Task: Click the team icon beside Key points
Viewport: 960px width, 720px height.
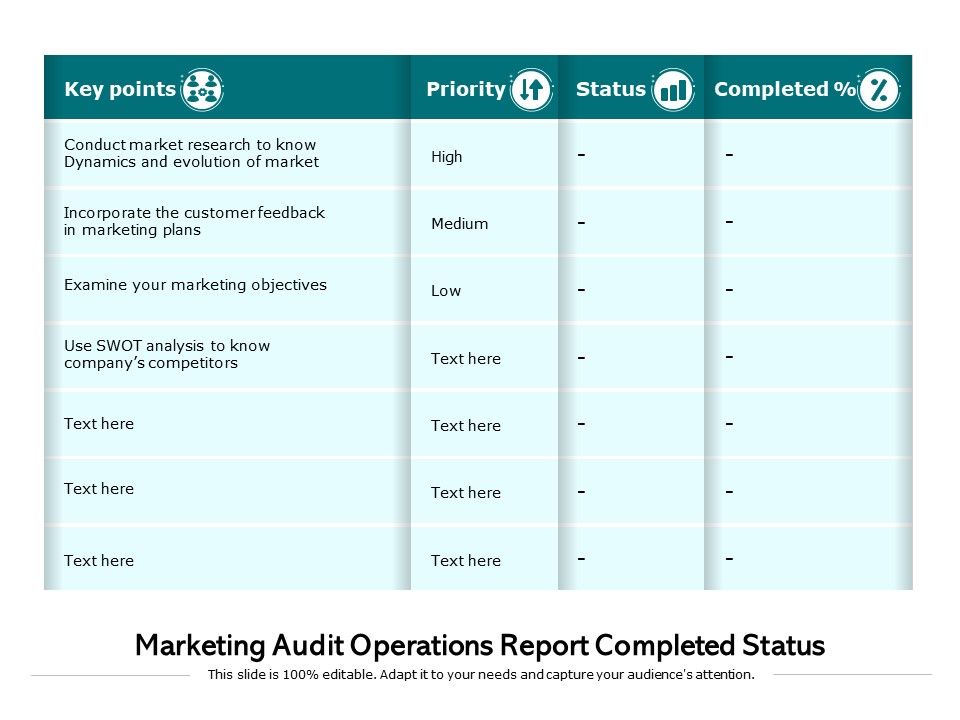Action: click(202, 89)
